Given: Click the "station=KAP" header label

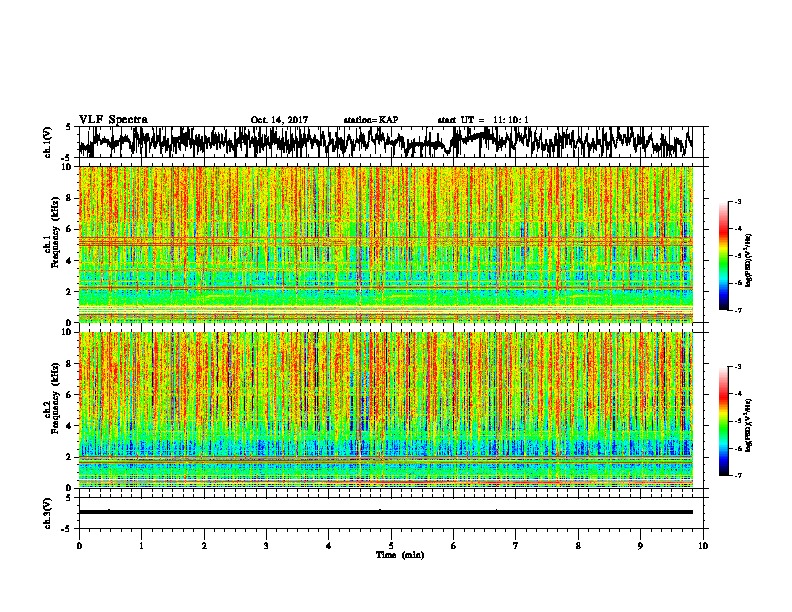Looking at the screenshot, I should pyautogui.click(x=371, y=120).
